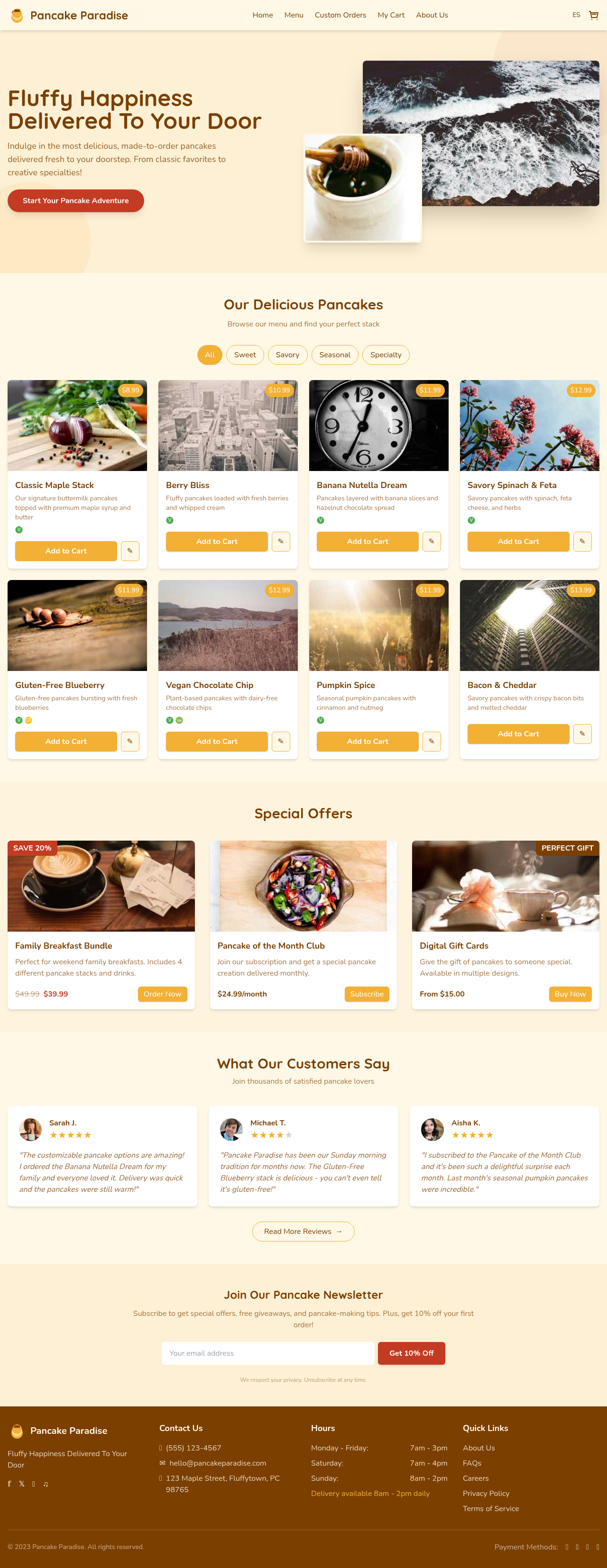Add Vegan Chocolate Chip to cart
Viewport: 607px width, 1568px height.
(x=217, y=742)
